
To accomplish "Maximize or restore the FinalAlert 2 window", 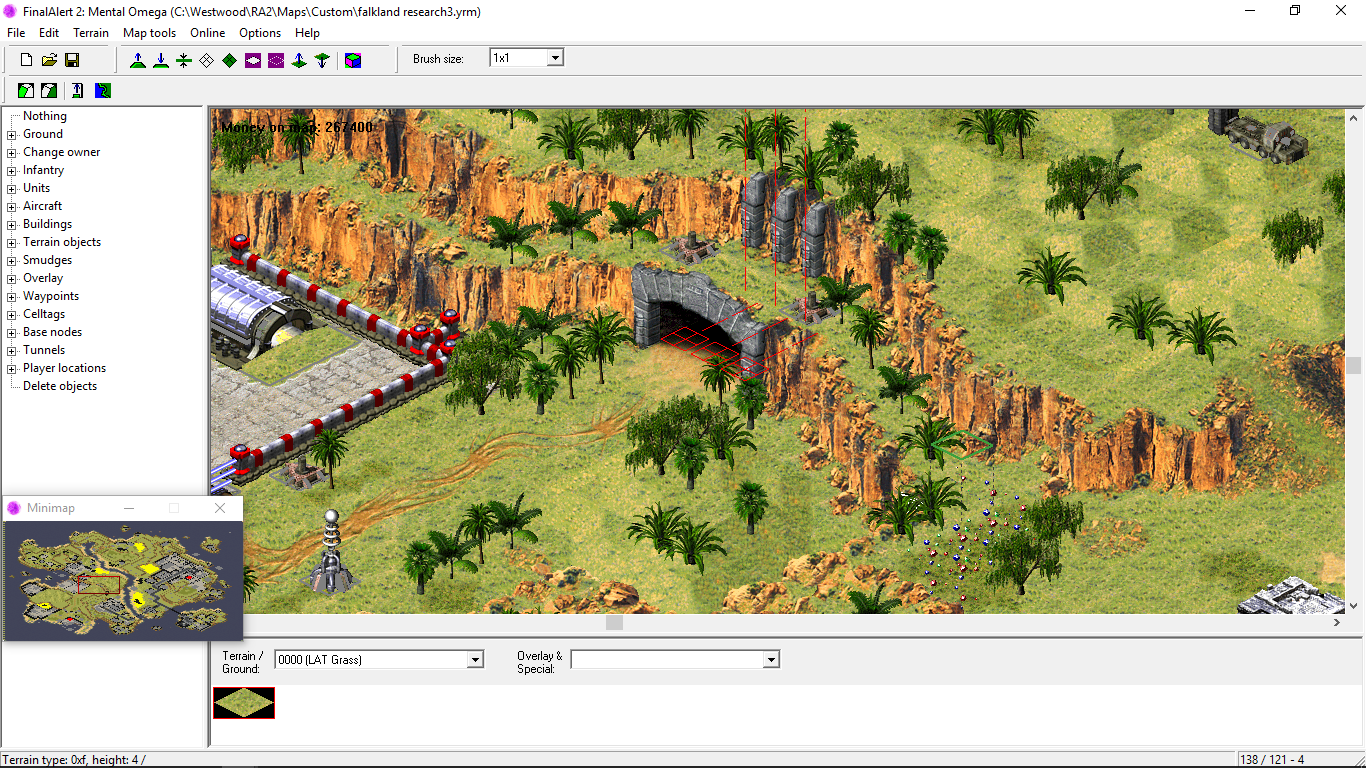I will pos(1295,10).
